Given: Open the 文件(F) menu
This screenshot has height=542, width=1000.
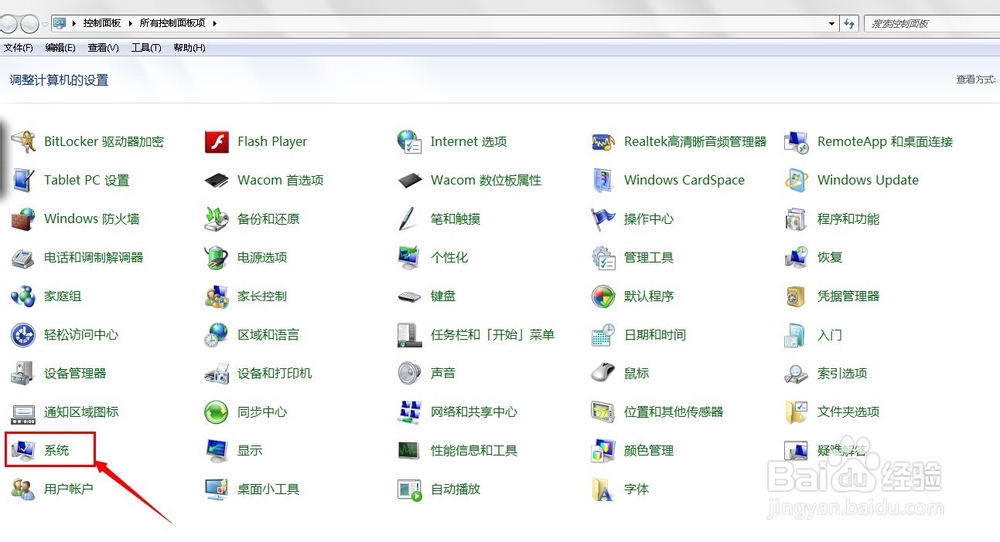Looking at the screenshot, I should [18, 48].
